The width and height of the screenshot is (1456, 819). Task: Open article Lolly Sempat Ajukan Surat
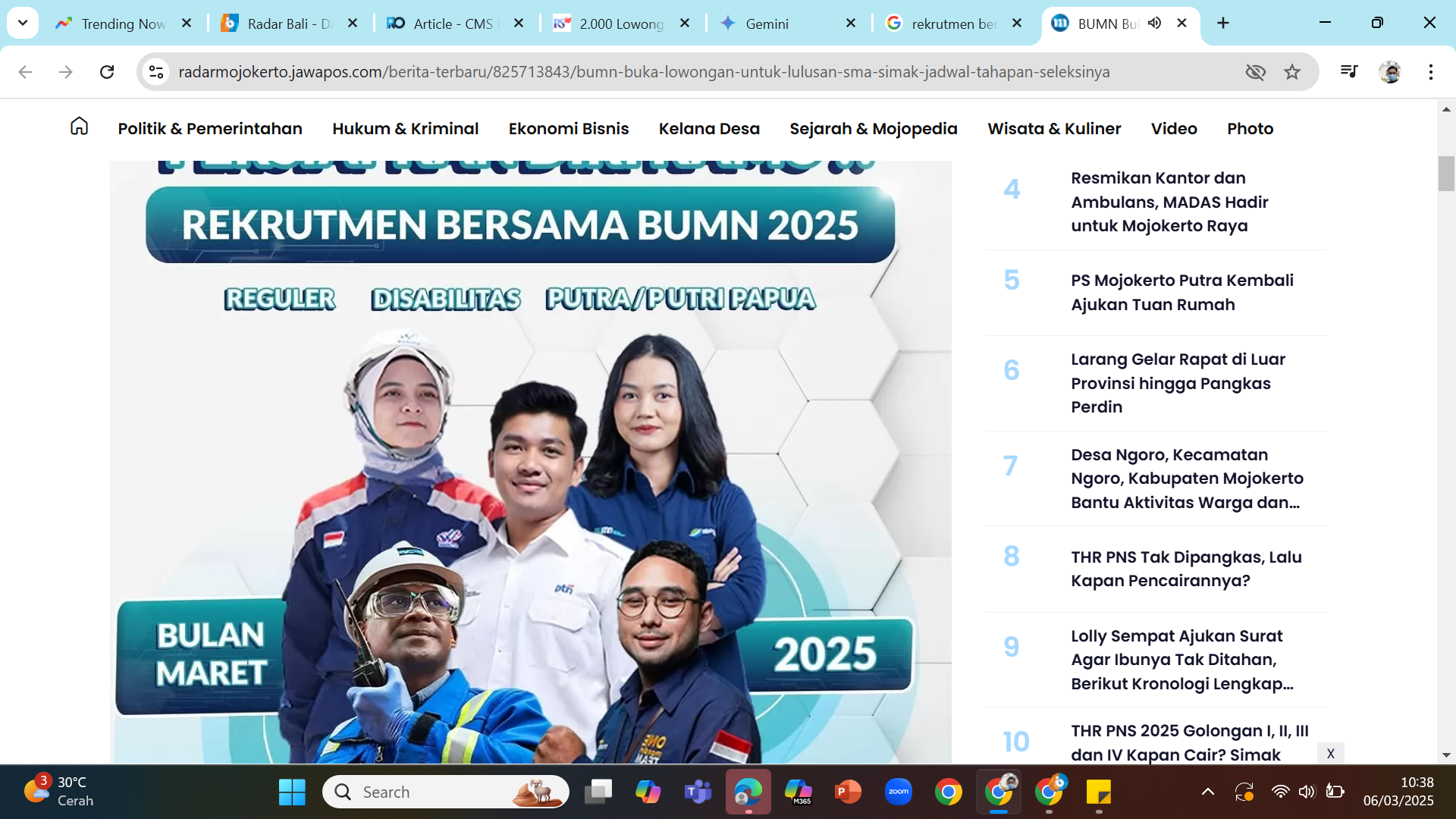(x=1181, y=660)
